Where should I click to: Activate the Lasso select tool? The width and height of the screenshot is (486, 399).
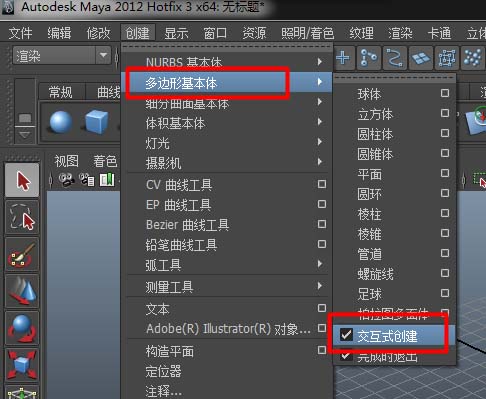tap(22, 217)
